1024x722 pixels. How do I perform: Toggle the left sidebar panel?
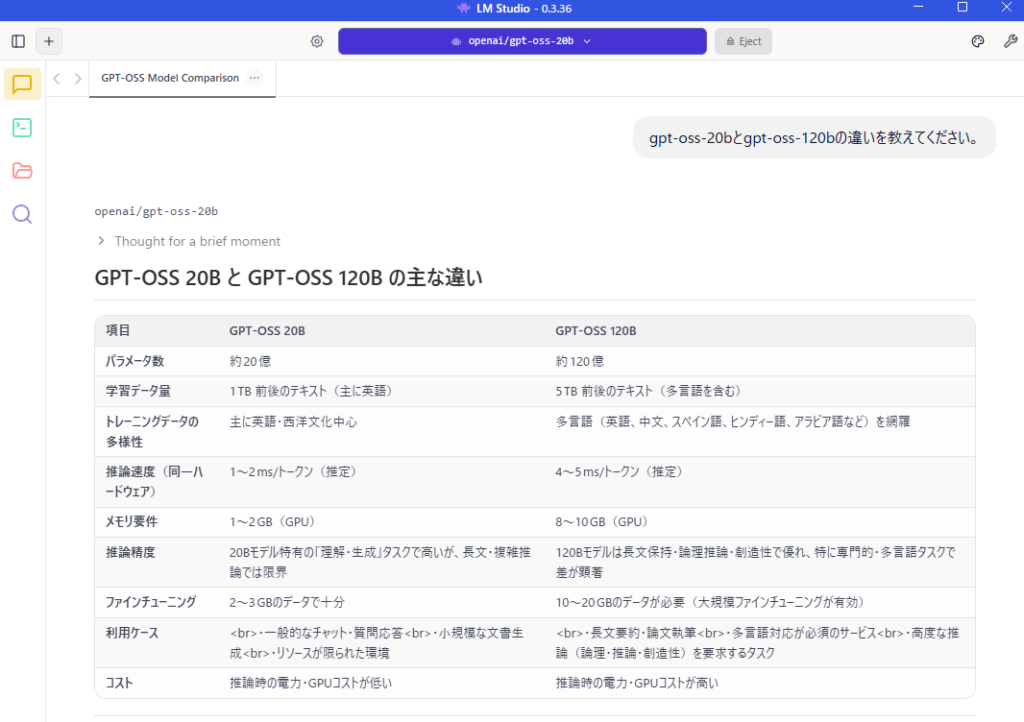tap(18, 41)
